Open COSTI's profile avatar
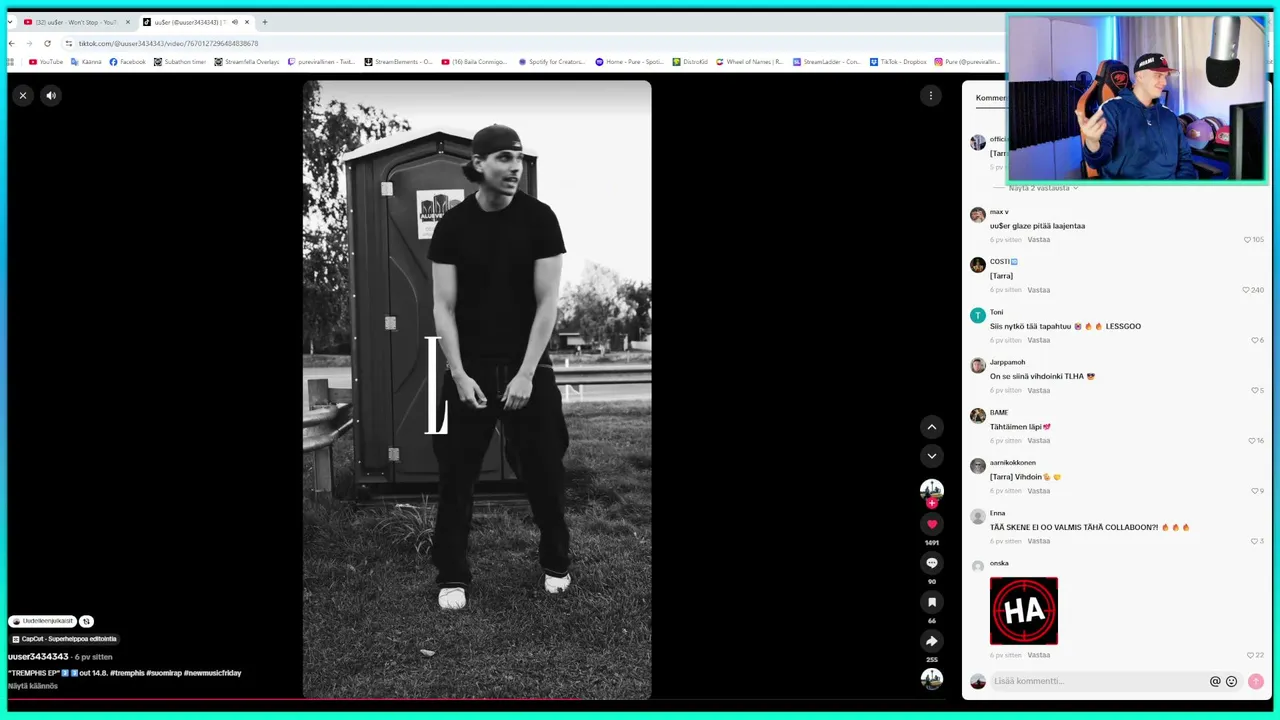1280x720 pixels. point(978,265)
